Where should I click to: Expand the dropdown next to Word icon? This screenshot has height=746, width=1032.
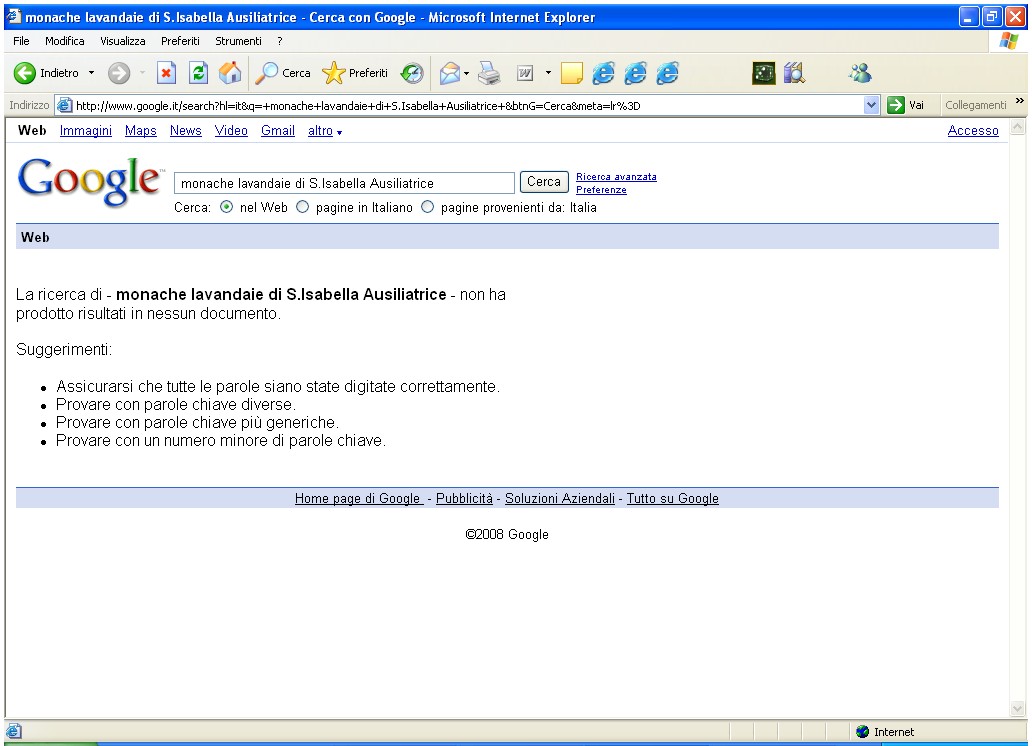tap(548, 73)
